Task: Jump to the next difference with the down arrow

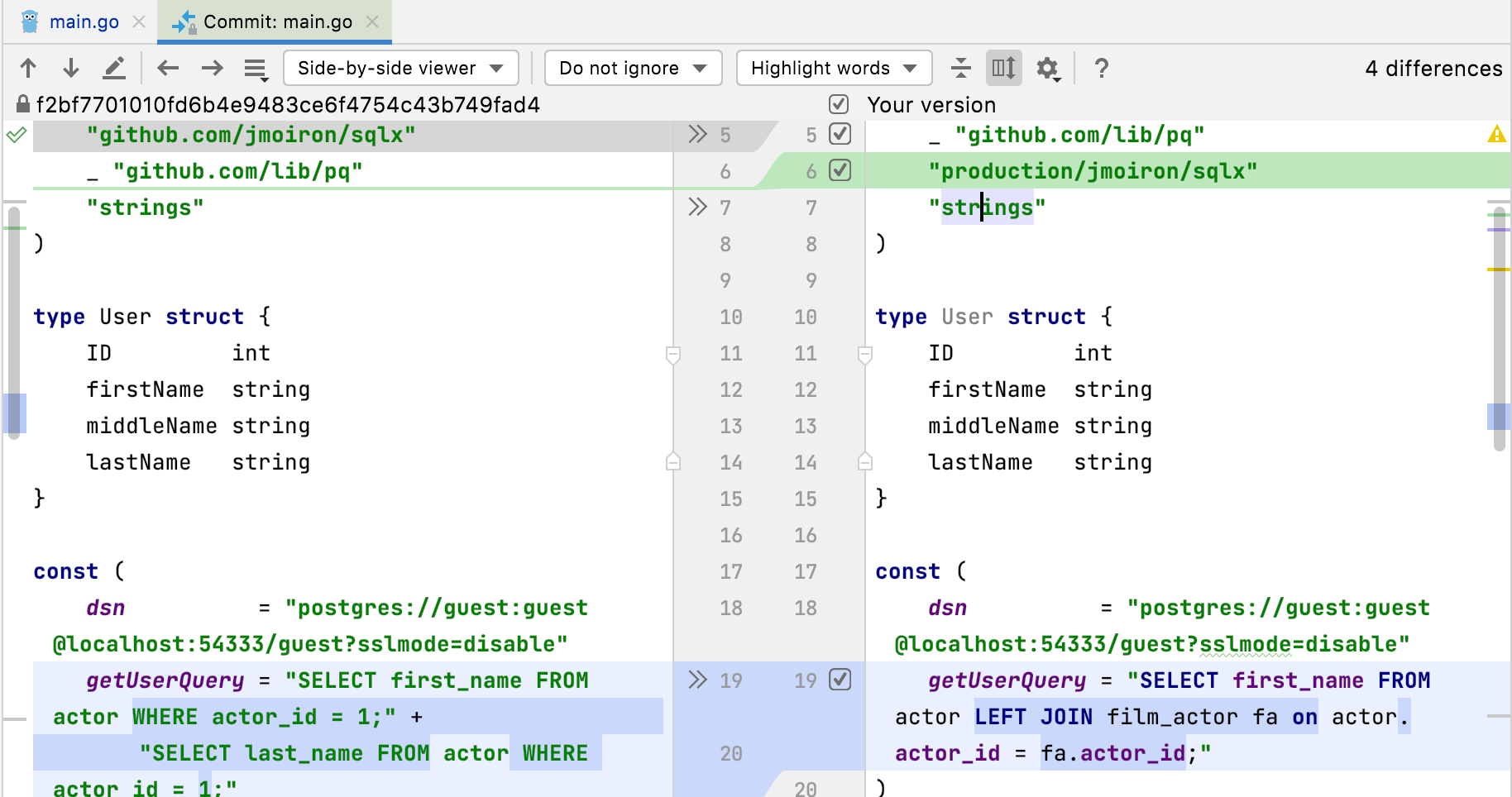Action: 71,68
